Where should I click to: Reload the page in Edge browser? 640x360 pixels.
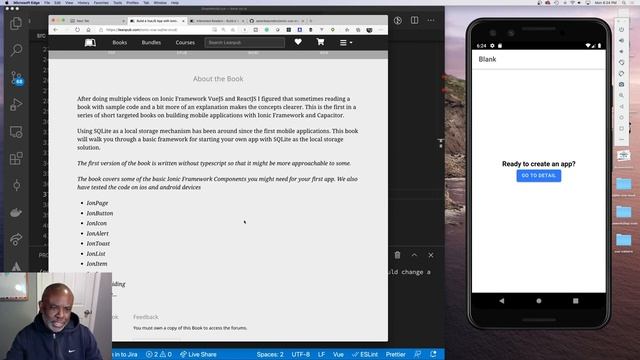[x=77, y=30]
